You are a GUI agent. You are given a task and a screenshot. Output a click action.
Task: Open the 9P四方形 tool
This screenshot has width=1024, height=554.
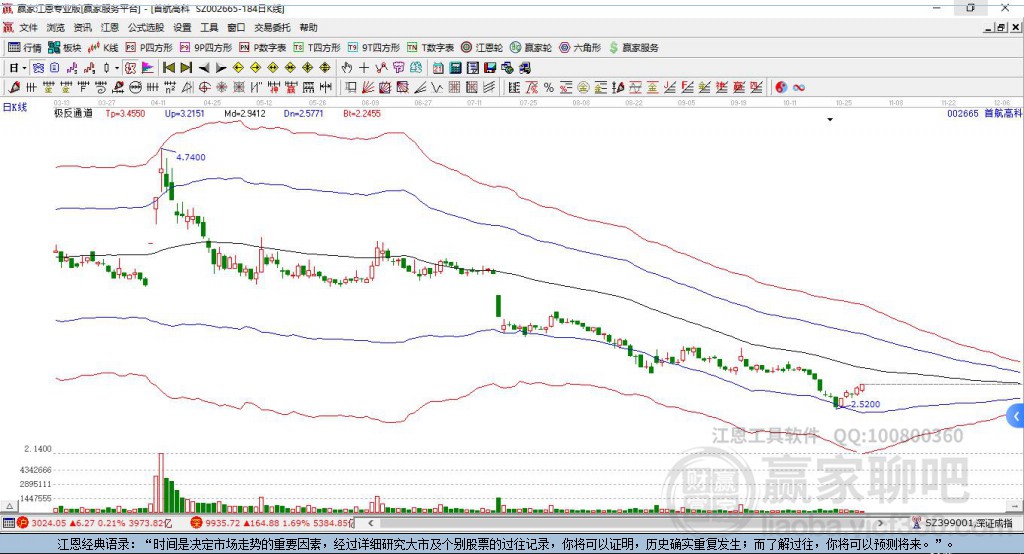pyautogui.click(x=206, y=48)
